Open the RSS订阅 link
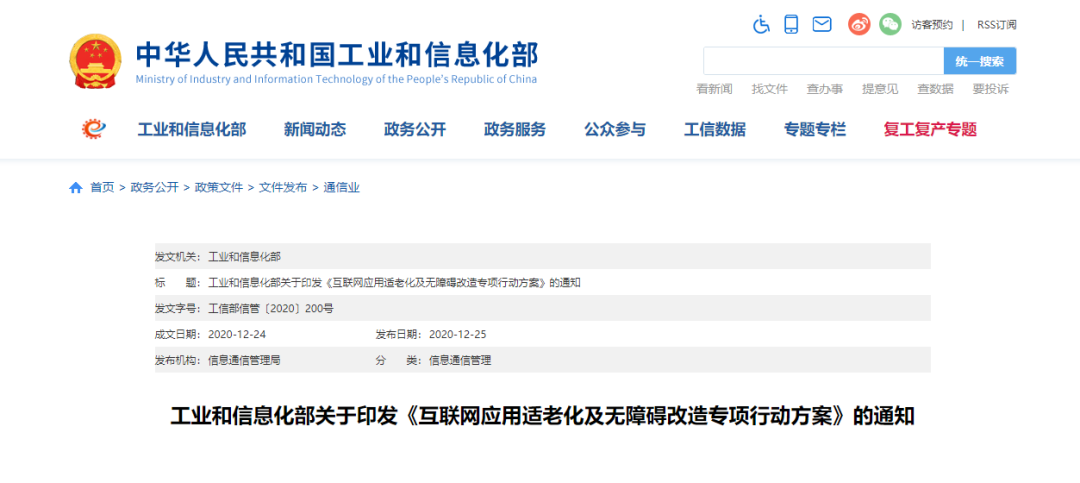 pos(997,25)
